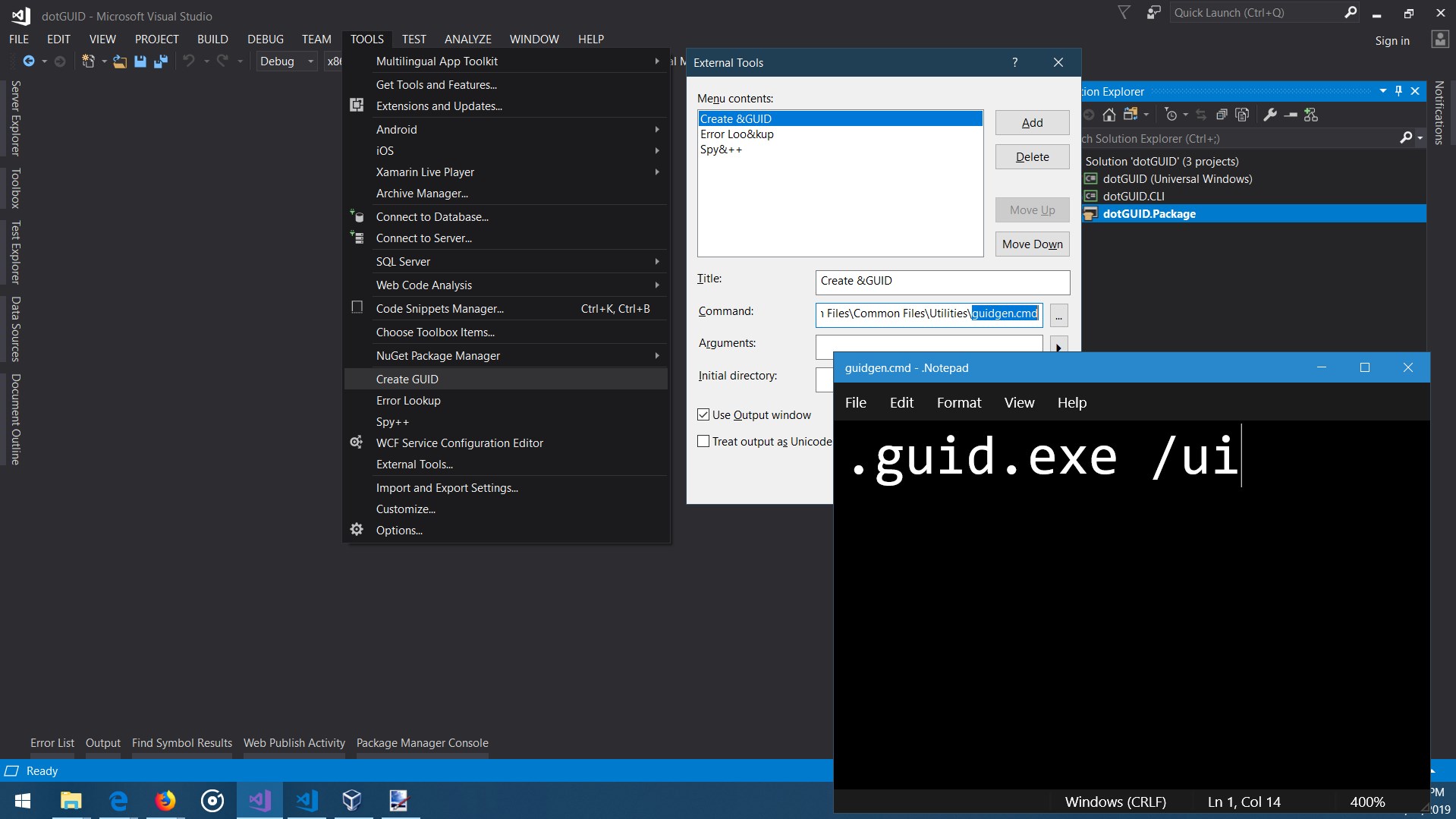Click the Pending Changes Filter clock icon

click(1171, 115)
